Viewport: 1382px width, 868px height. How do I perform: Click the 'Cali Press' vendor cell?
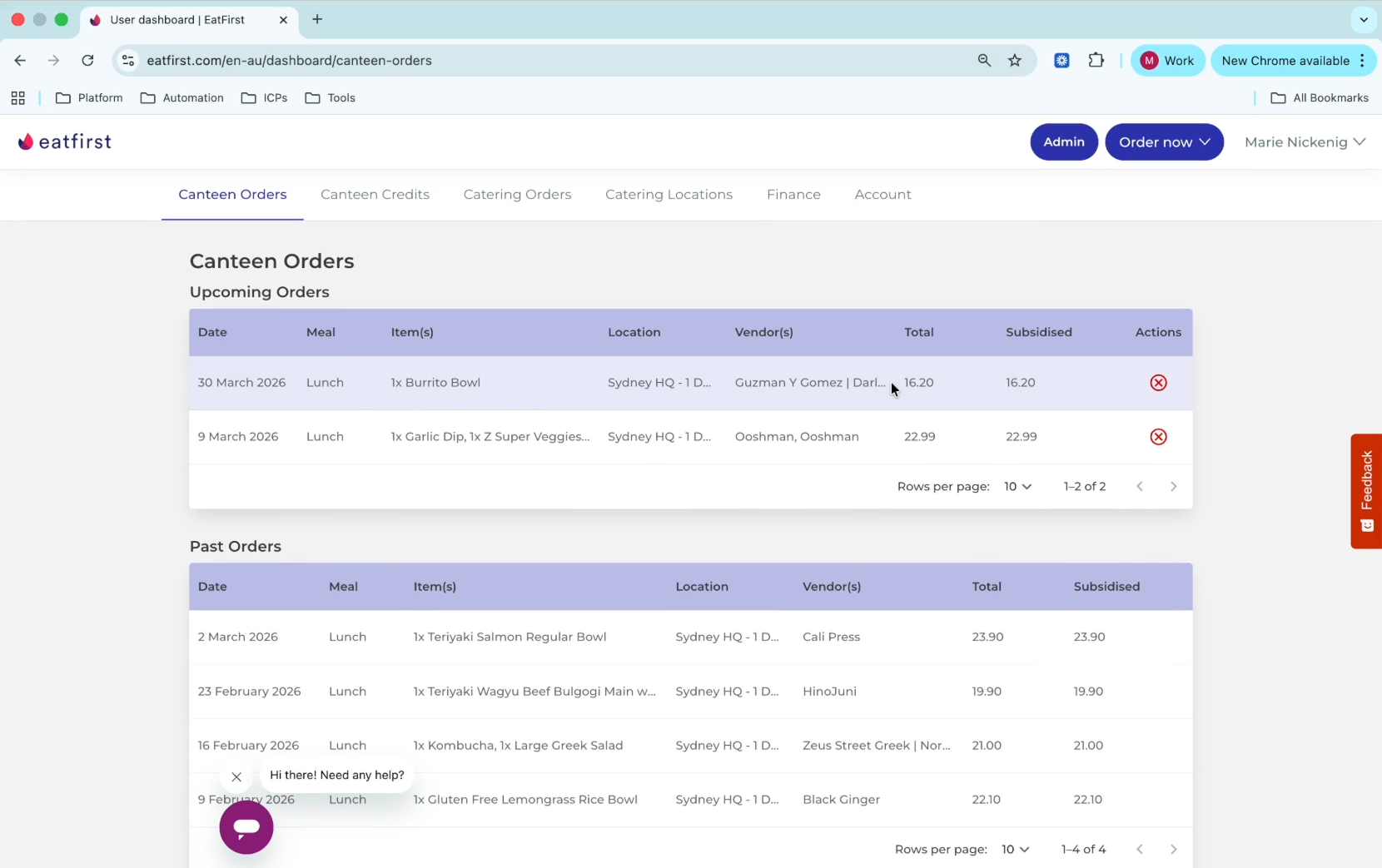click(831, 637)
